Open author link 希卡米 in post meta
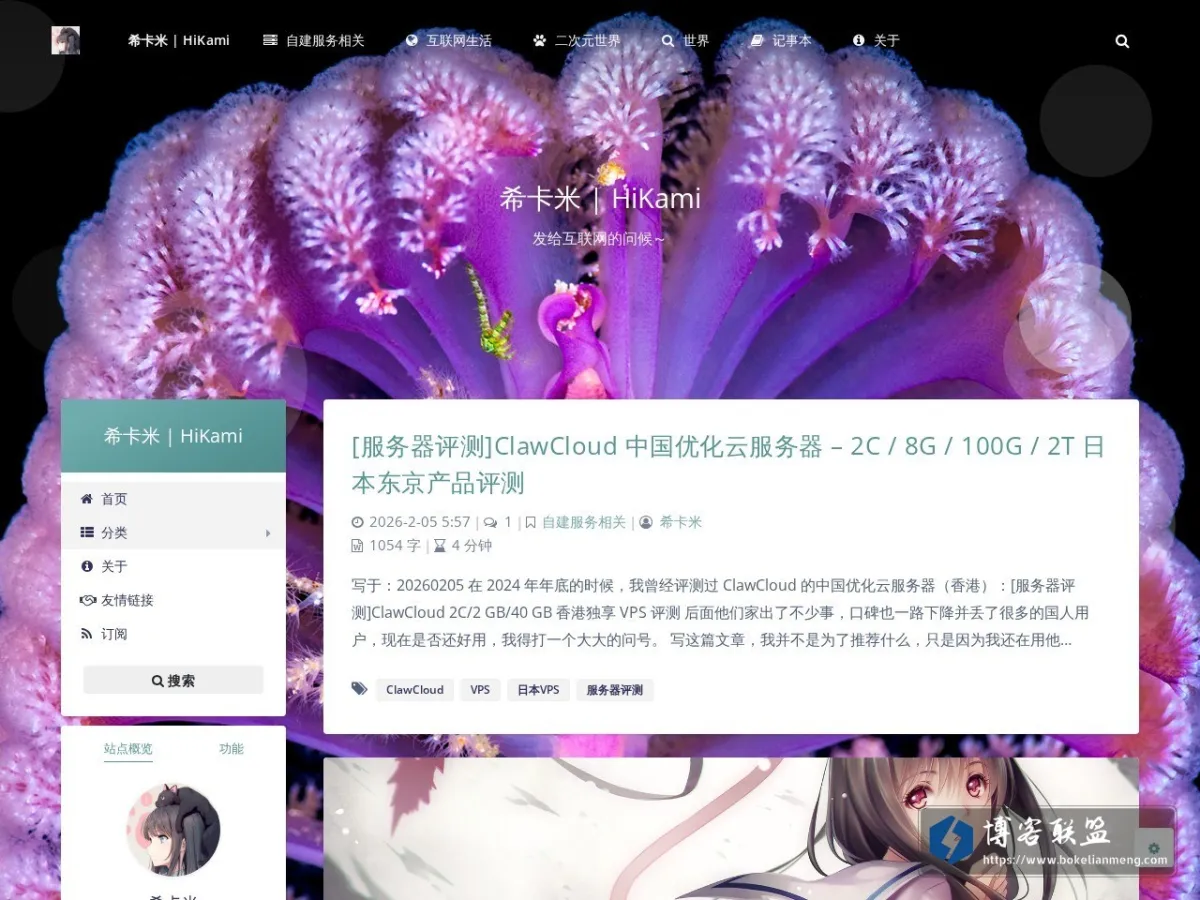 (681, 522)
